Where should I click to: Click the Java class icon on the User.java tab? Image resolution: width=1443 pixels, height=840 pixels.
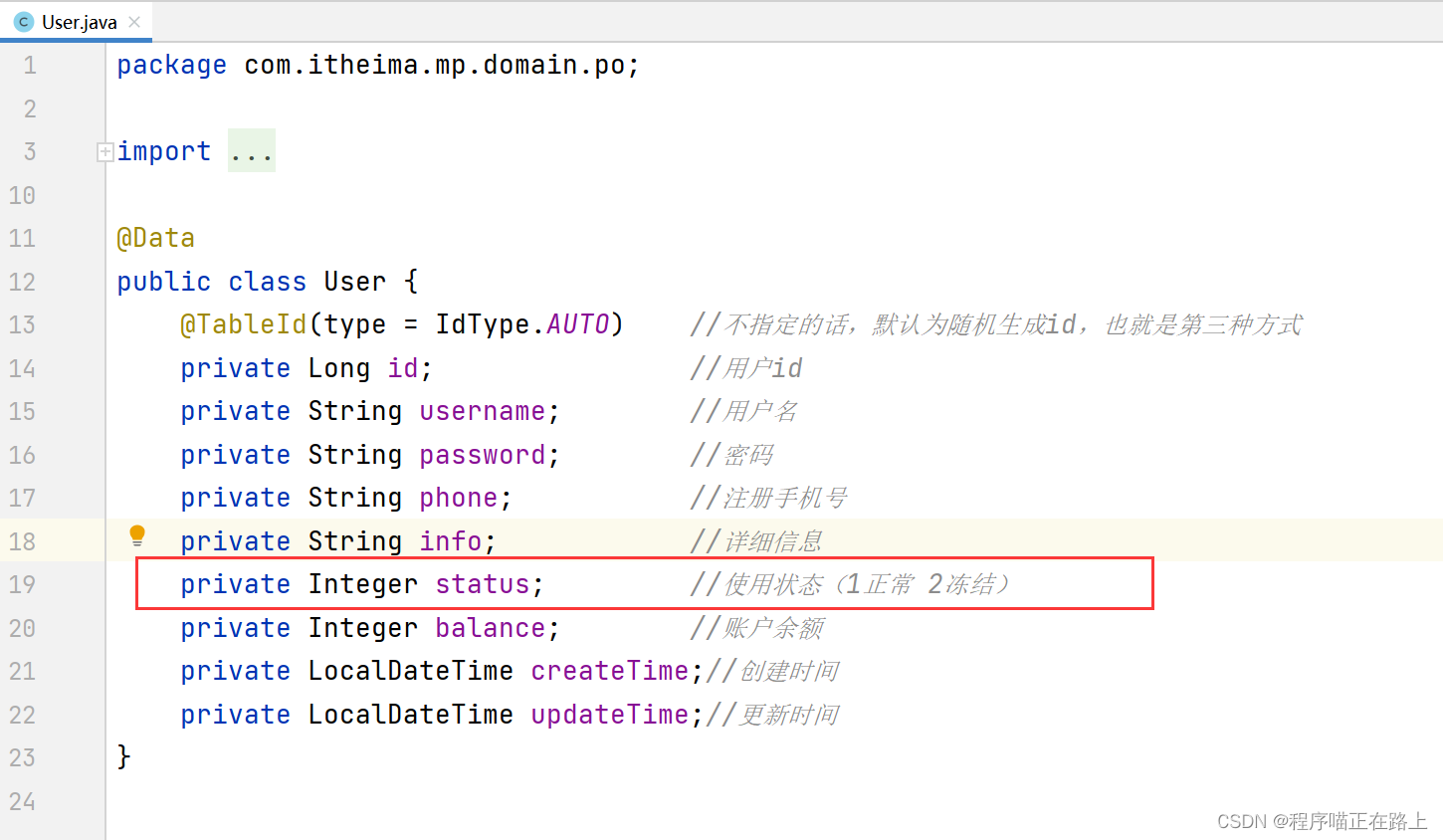[24, 22]
